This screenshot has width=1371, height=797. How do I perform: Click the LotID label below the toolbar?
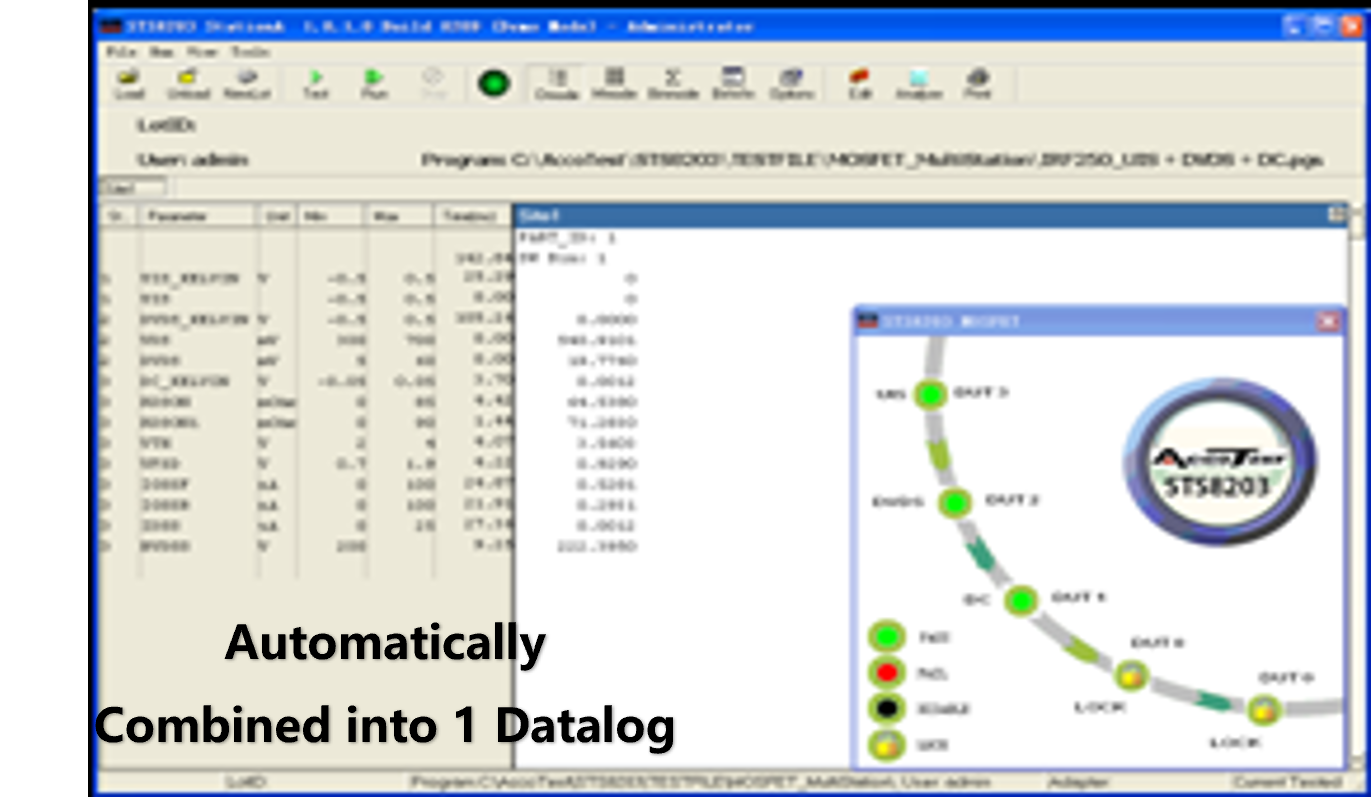coord(166,126)
